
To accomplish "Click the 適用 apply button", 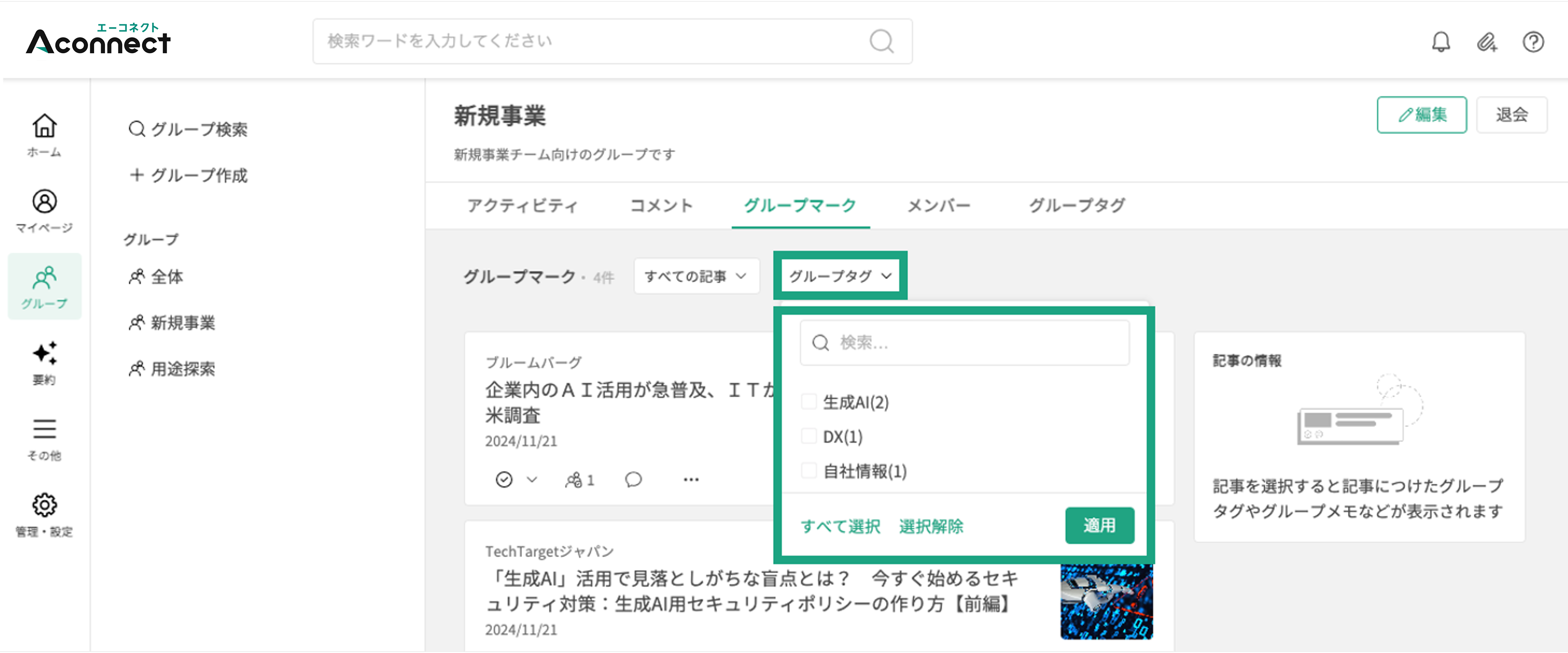I will pos(1100,525).
